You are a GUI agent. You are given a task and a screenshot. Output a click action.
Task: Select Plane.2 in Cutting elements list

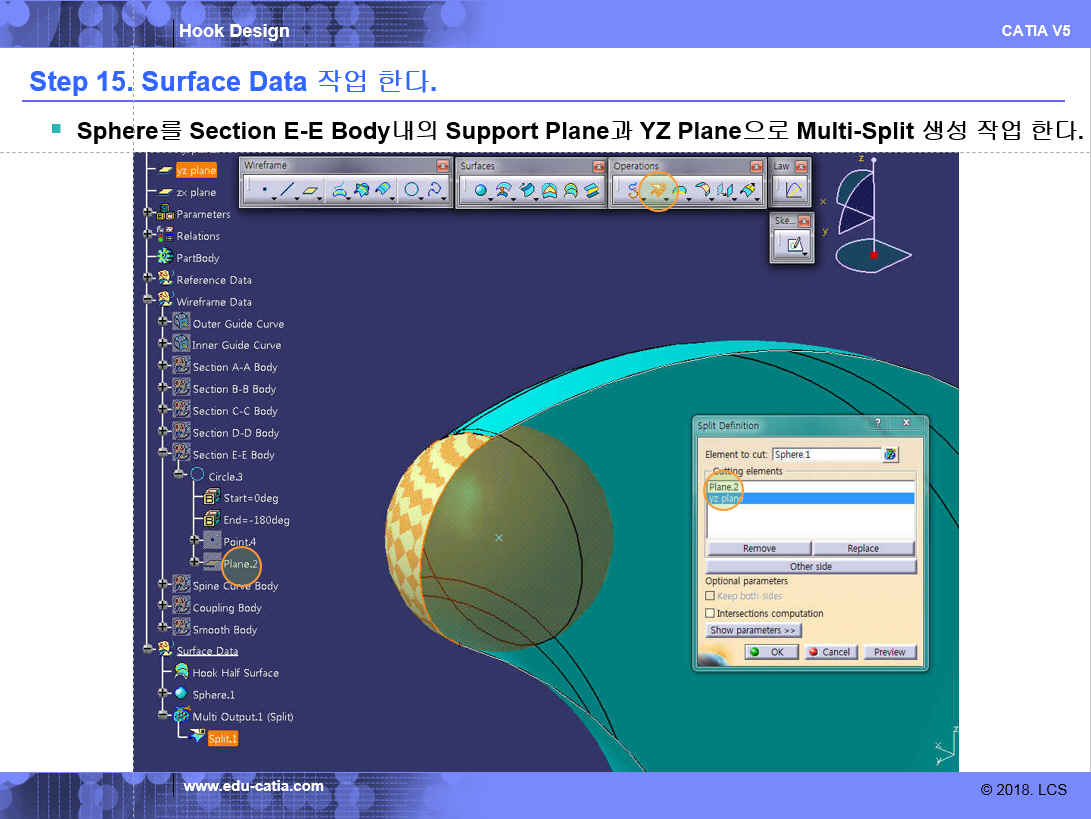coord(723,487)
